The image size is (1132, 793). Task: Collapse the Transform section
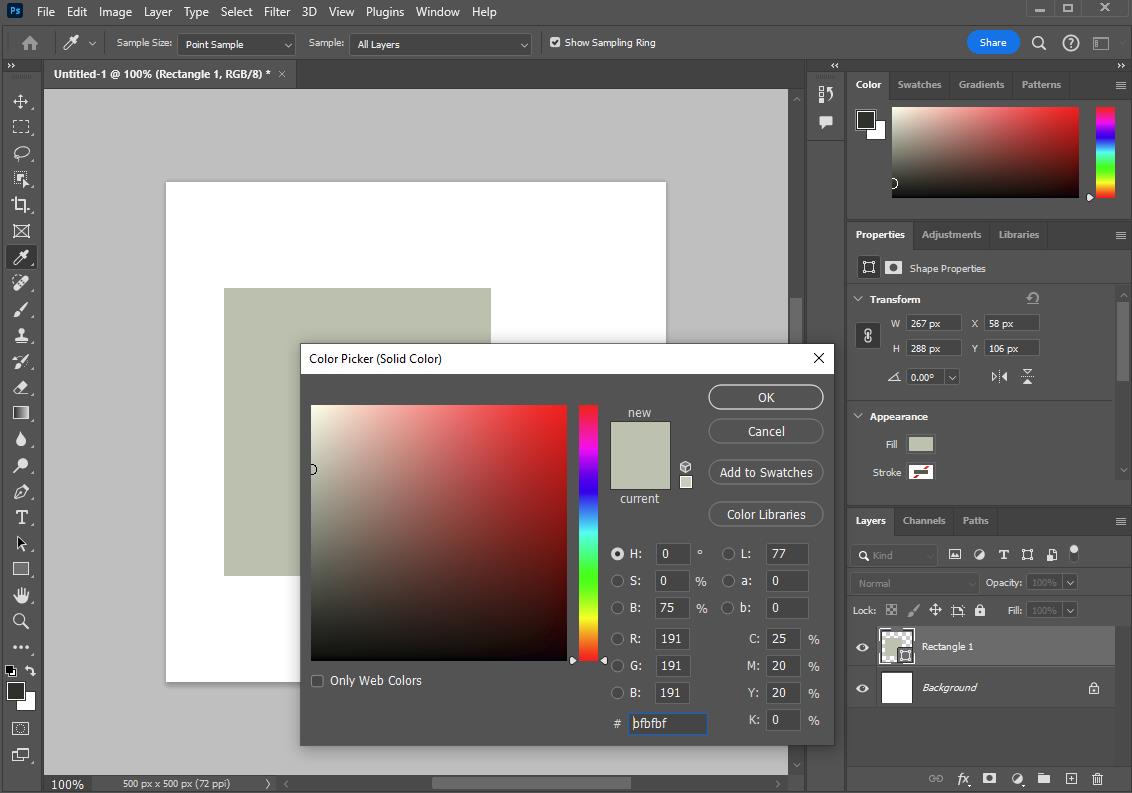pos(858,298)
